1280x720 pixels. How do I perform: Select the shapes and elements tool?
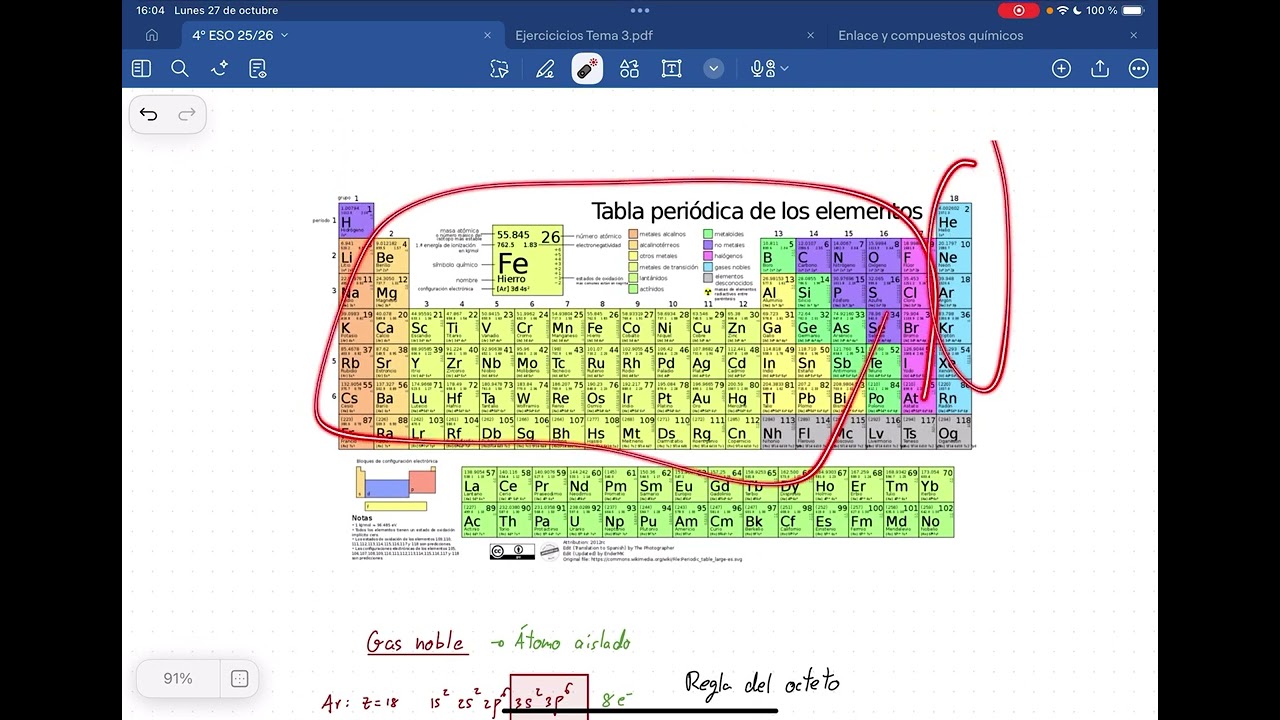point(629,68)
